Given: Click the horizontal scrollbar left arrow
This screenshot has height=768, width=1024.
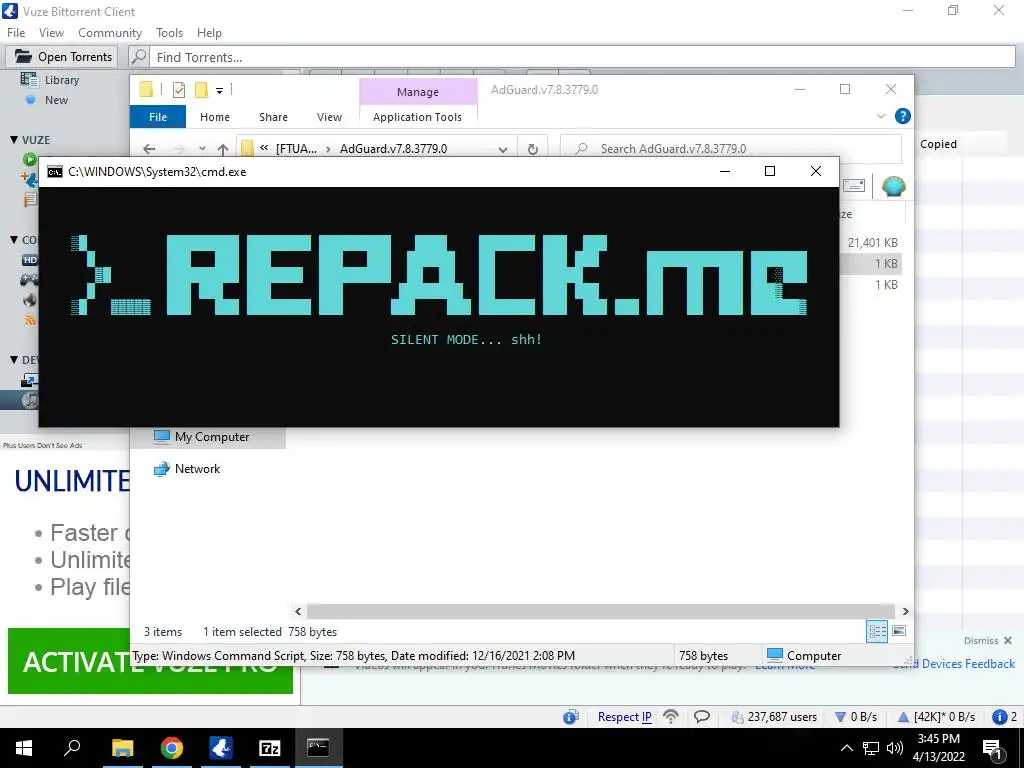Looking at the screenshot, I should 298,611.
